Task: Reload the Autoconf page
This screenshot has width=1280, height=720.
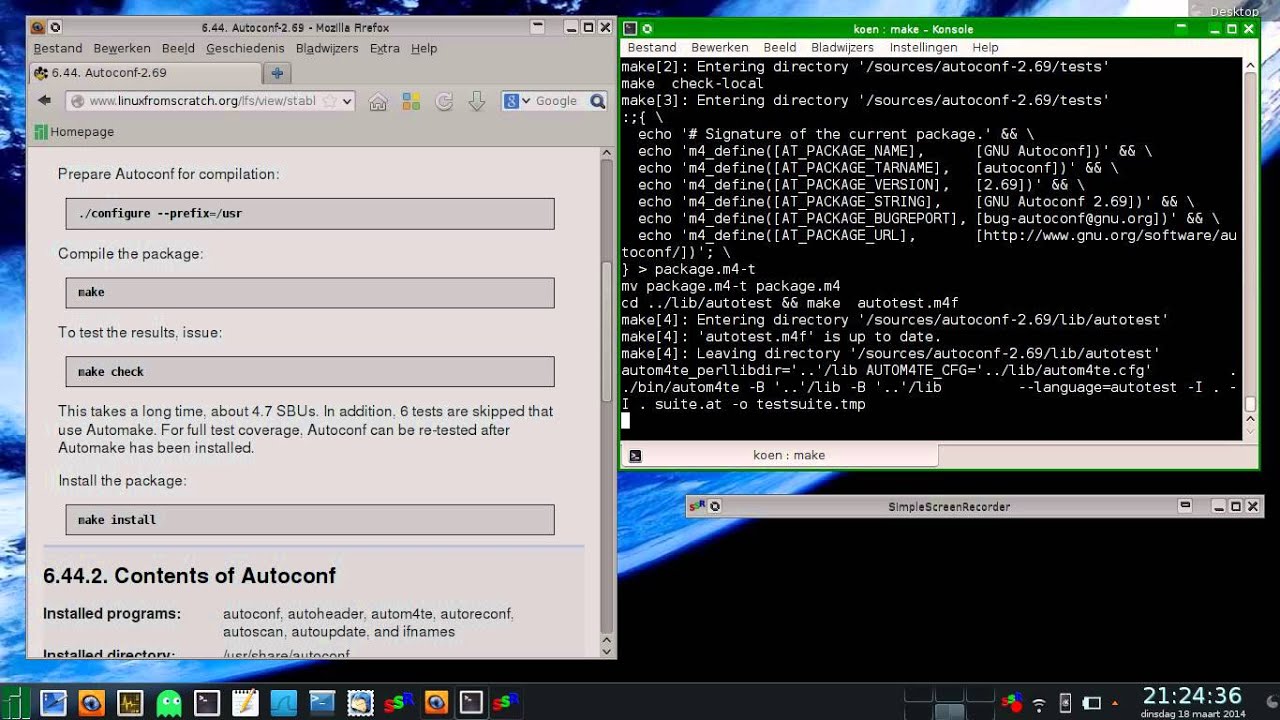Action: (444, 101)
